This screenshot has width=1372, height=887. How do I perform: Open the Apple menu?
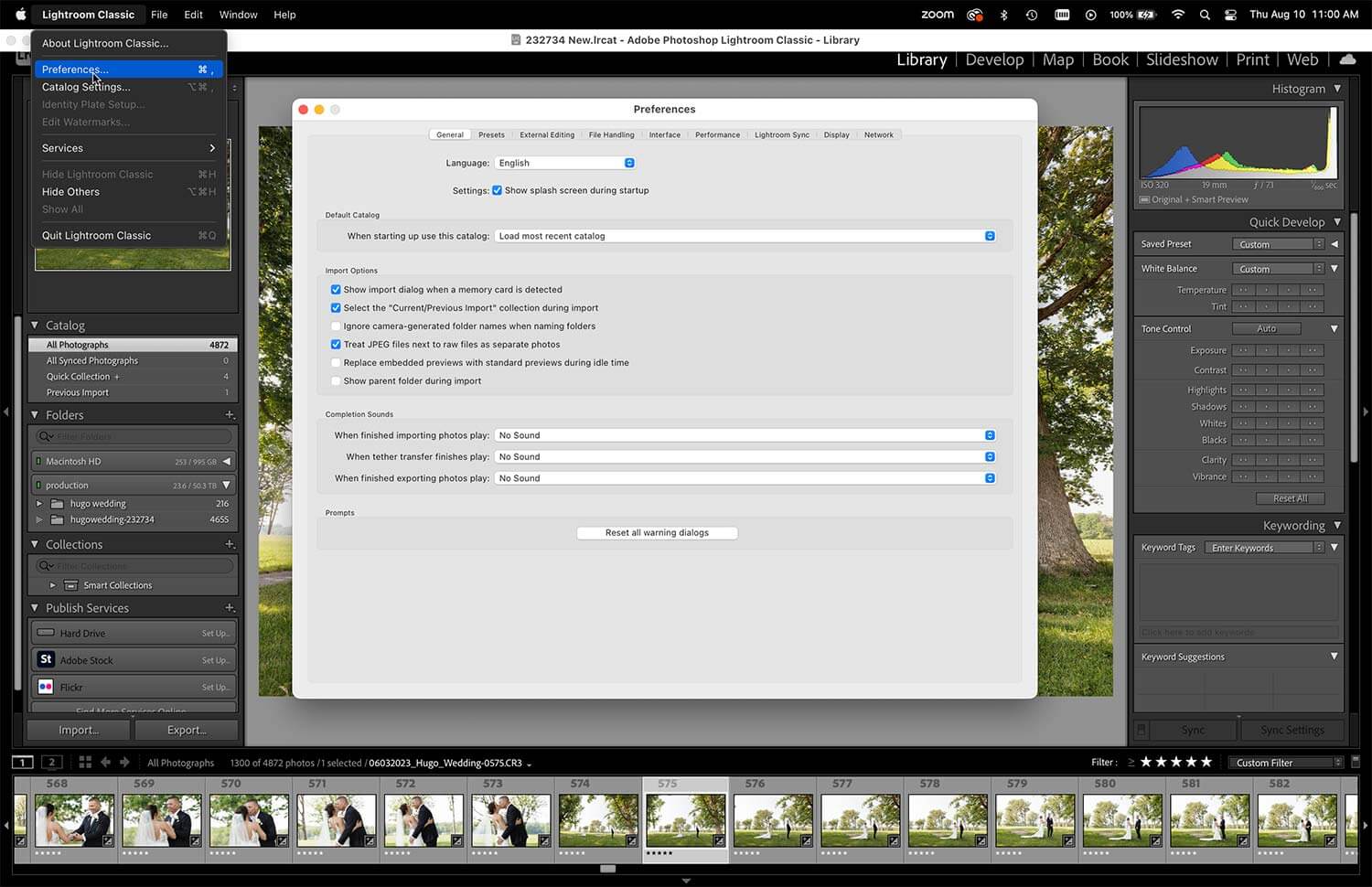pyautogui.click(x=20, y=15)
